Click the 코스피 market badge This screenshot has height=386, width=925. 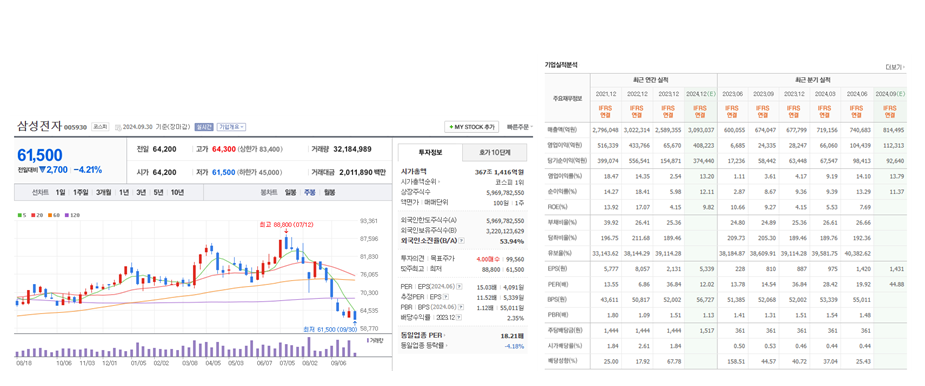pyautogui.click(x=101, y=127)
